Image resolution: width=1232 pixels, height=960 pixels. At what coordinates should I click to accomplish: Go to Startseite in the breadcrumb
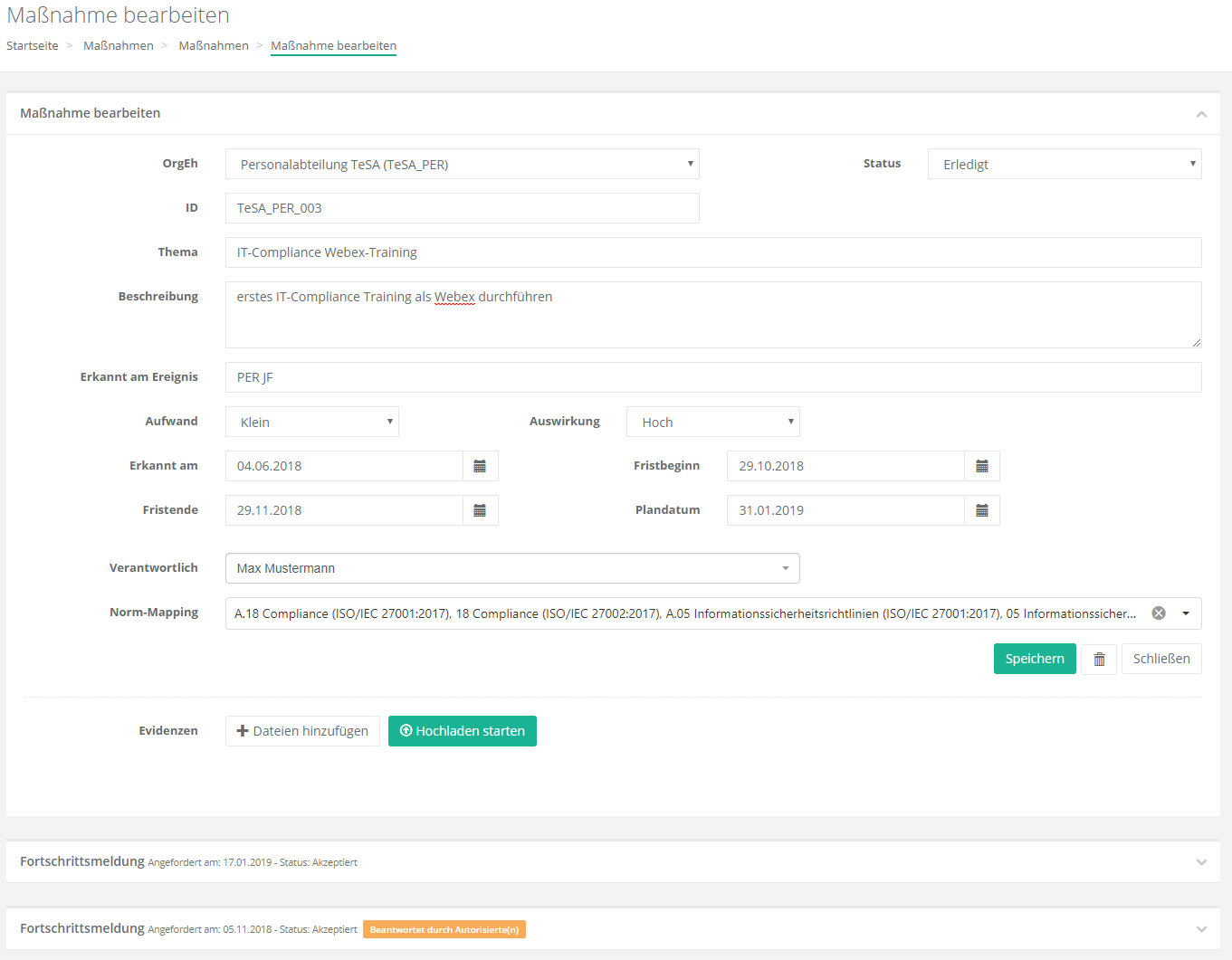tap(33, 45)
